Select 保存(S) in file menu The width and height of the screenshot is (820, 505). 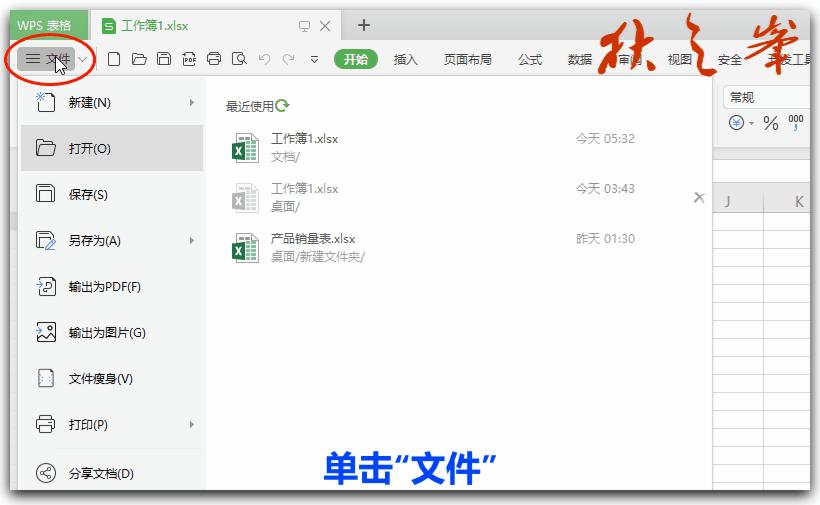pos(112,194)
